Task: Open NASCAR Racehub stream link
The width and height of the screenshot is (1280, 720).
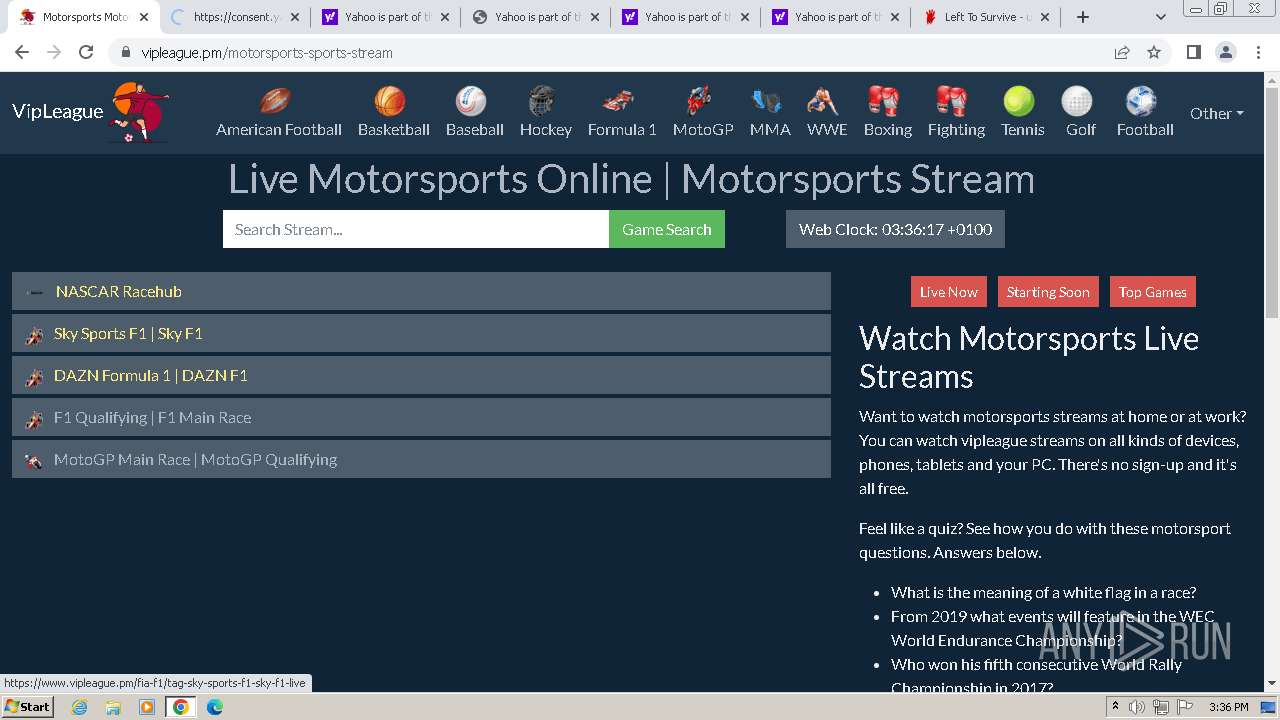Action: click(x=421, y=291)
